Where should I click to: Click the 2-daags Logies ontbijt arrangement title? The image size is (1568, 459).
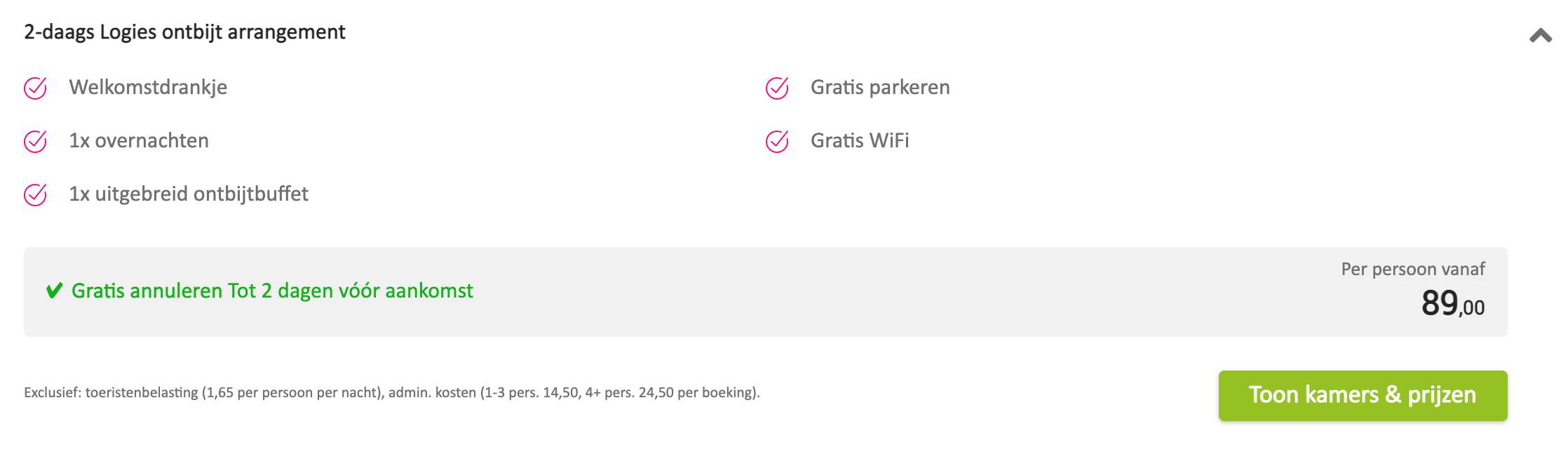[x=184, y=32]
